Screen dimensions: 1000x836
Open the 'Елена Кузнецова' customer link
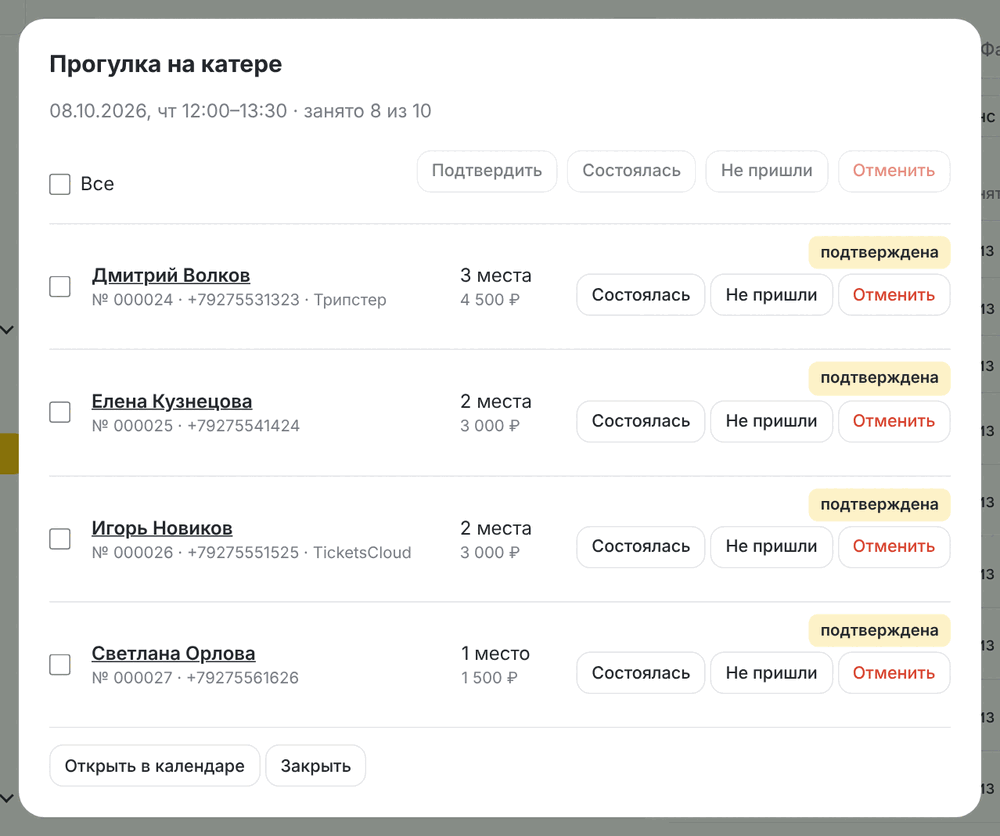point(172,402)
